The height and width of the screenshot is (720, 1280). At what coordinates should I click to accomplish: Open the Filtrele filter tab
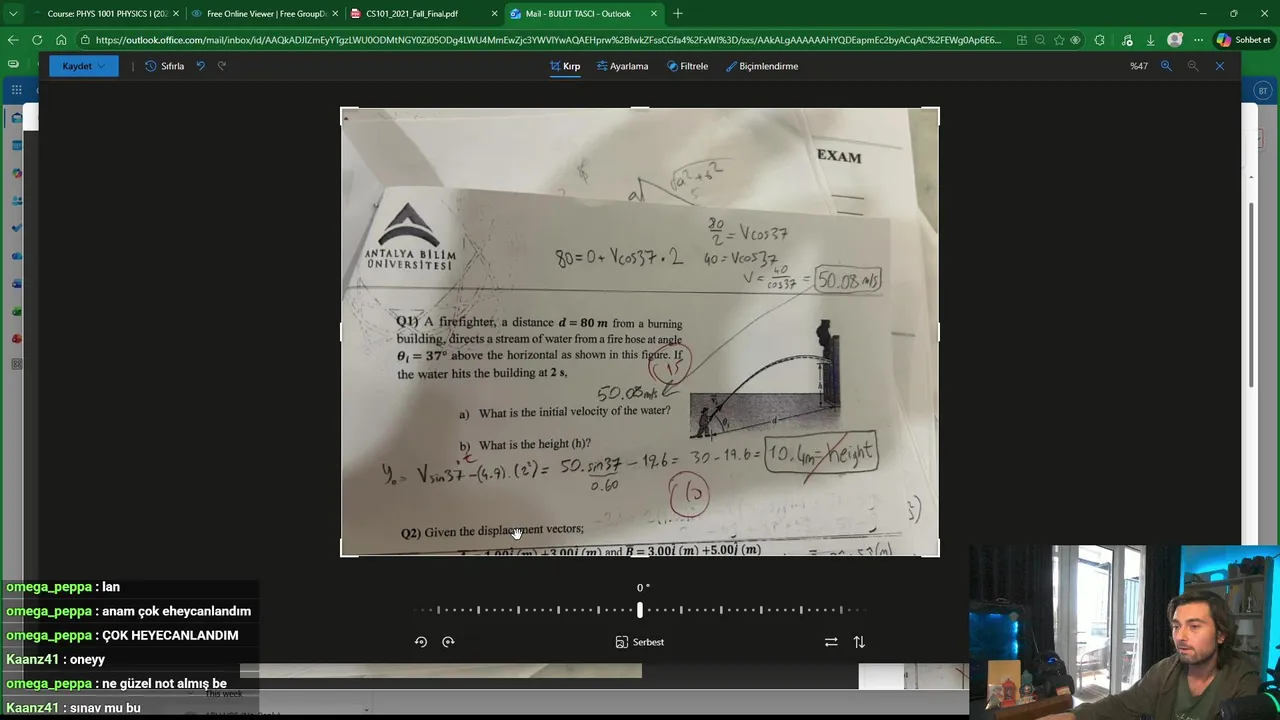point(687,66)
